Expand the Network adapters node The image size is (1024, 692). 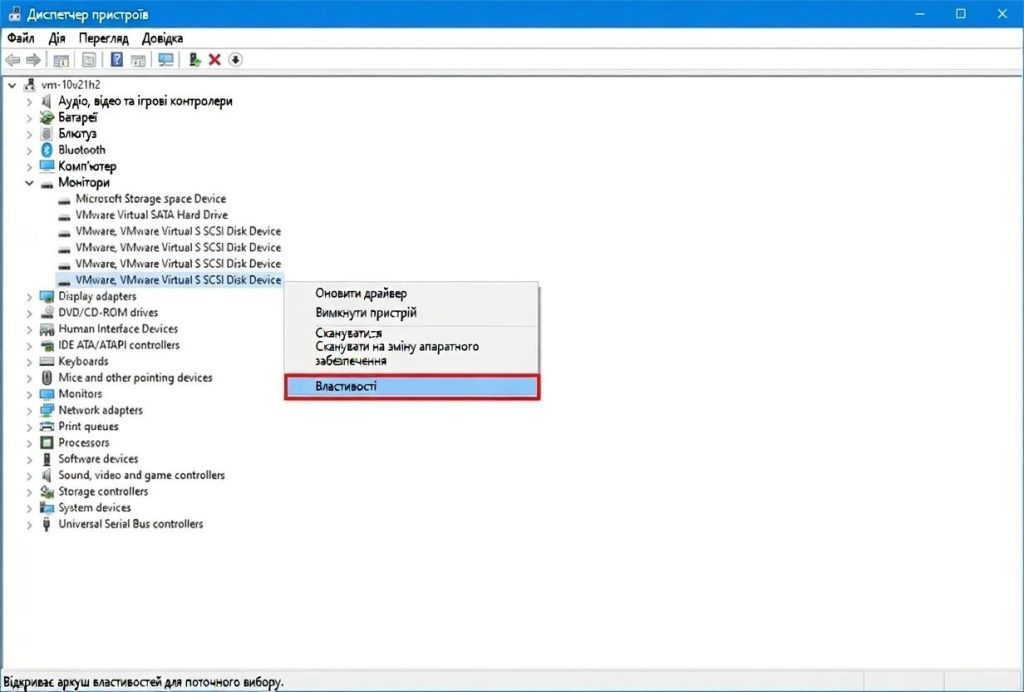click(x=29, y=411)
